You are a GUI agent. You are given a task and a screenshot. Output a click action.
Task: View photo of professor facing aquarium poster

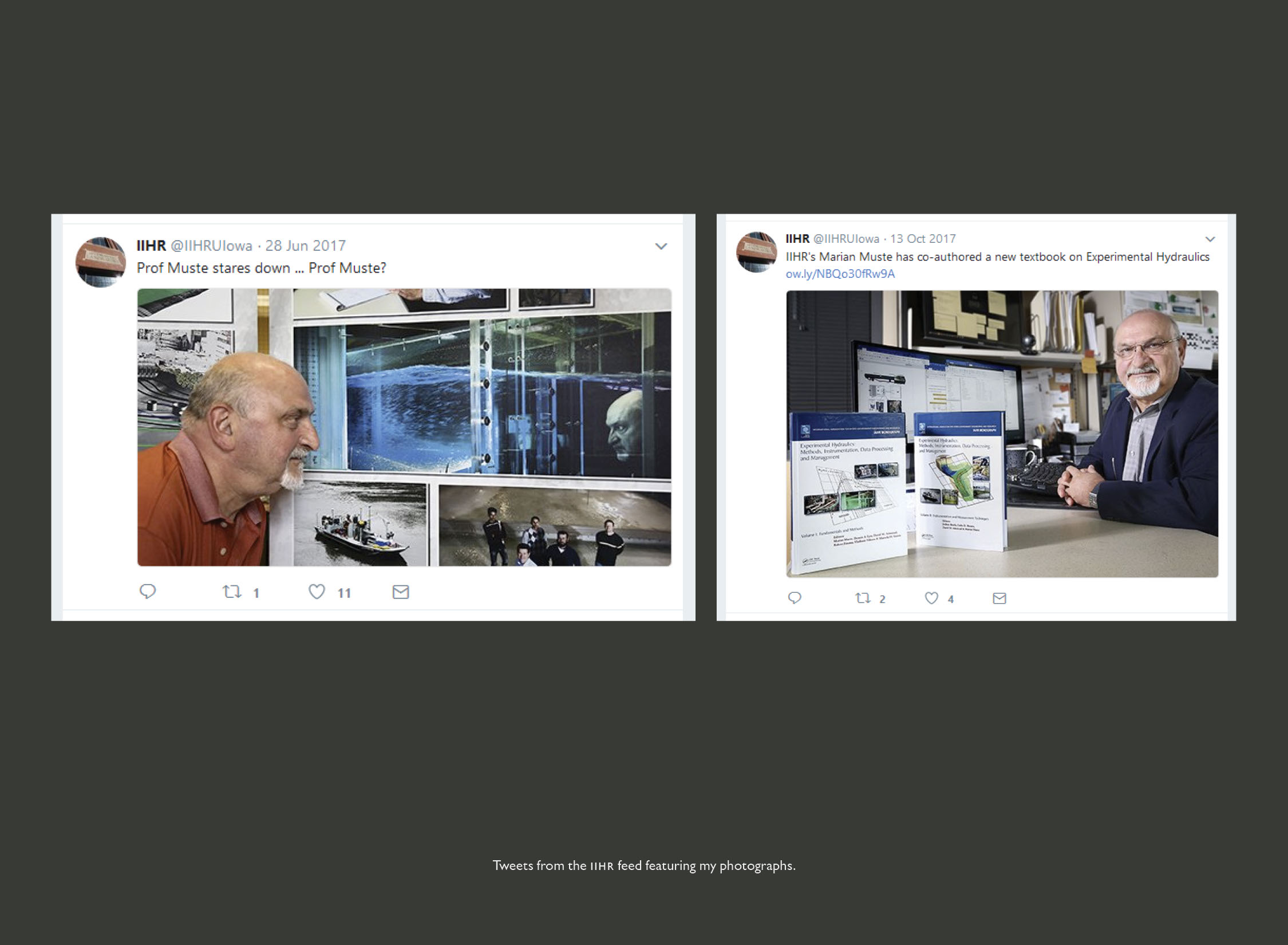(404, 427)
